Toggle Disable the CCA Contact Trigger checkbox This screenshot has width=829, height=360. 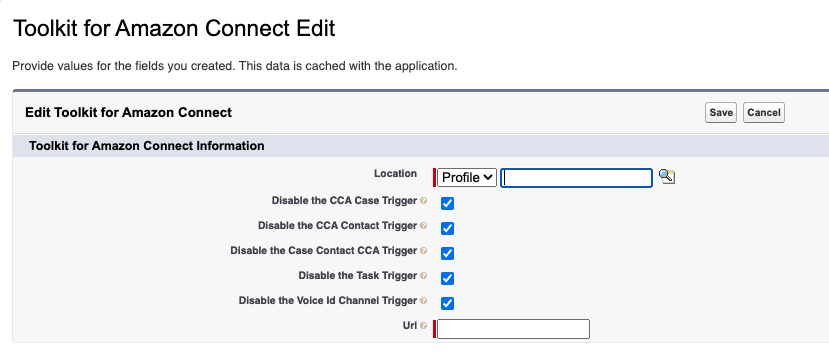click(x=447, y=228)
